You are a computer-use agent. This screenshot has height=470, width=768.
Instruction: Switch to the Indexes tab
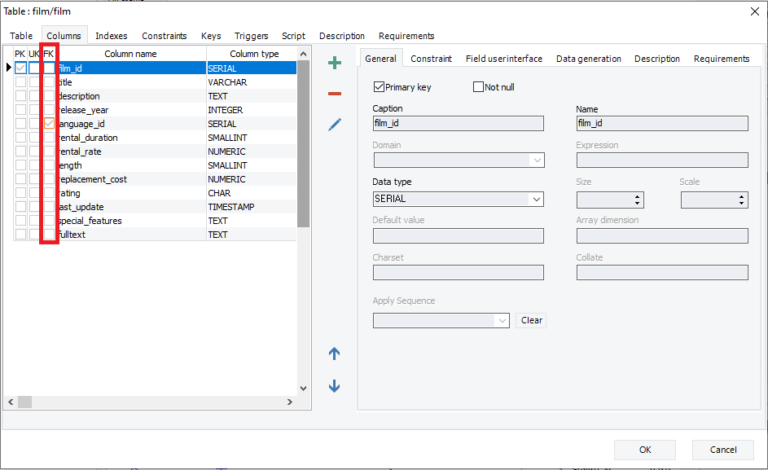point(111,36)
